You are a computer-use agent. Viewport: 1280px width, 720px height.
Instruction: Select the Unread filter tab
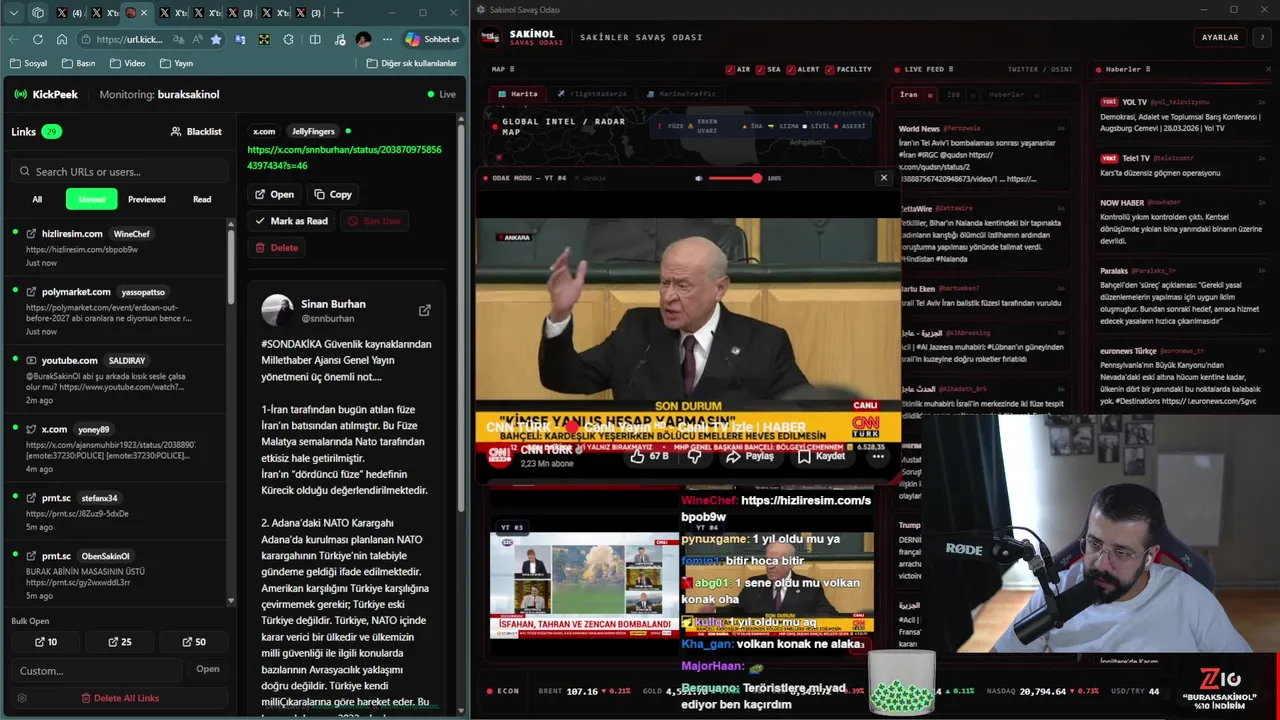pos(92,199)
